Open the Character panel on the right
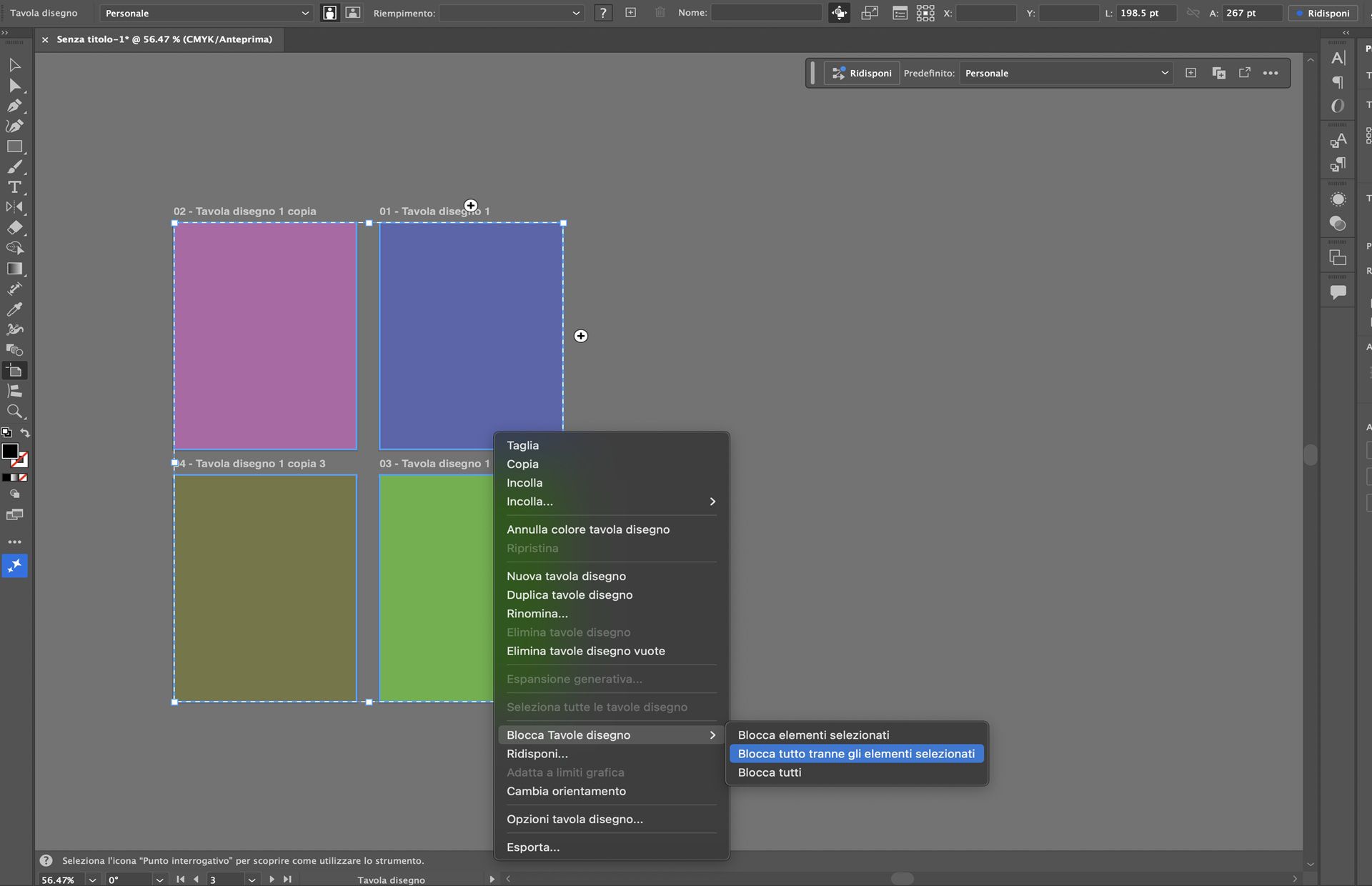 pyautogui.click(x=1338, y=59)
